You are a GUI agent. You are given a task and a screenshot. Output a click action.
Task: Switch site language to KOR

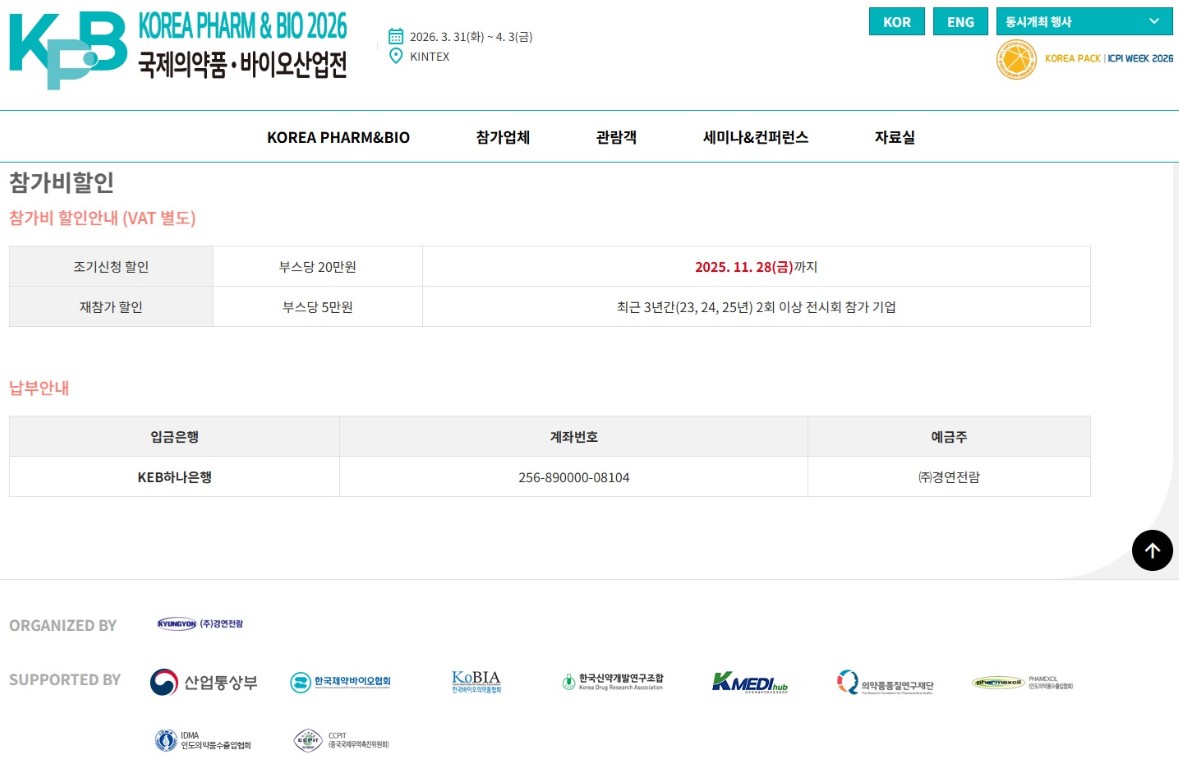coord(896,22)
